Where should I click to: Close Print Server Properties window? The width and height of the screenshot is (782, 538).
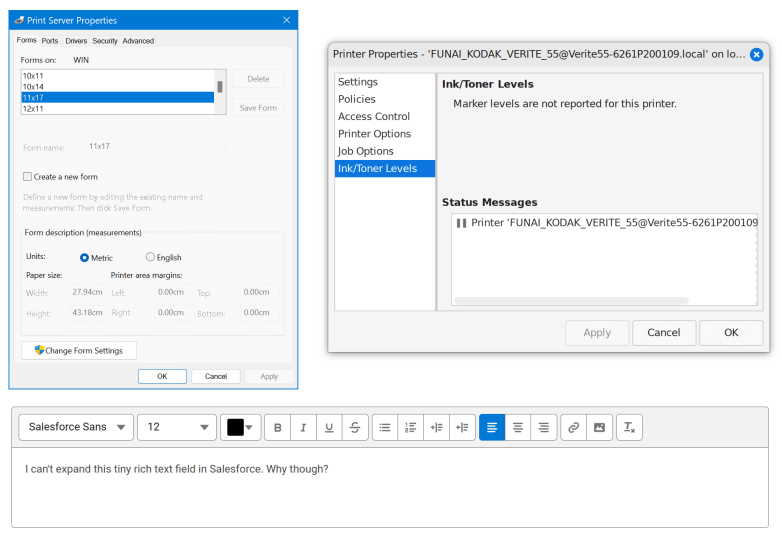coord(287,20)
